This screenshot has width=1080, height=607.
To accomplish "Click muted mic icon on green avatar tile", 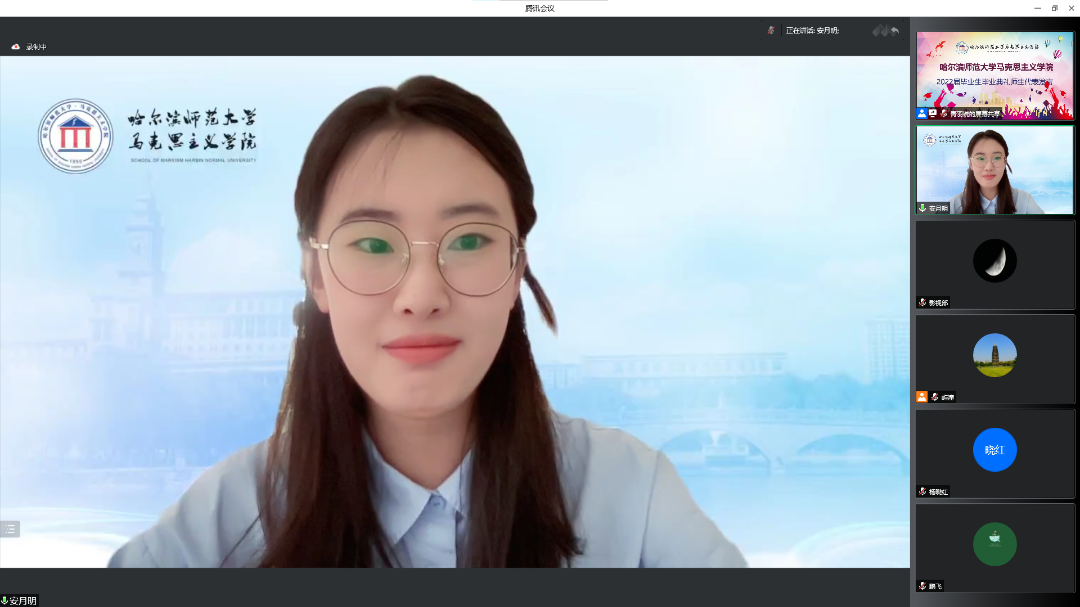I will pyautogui.click(x=922, y=585).
